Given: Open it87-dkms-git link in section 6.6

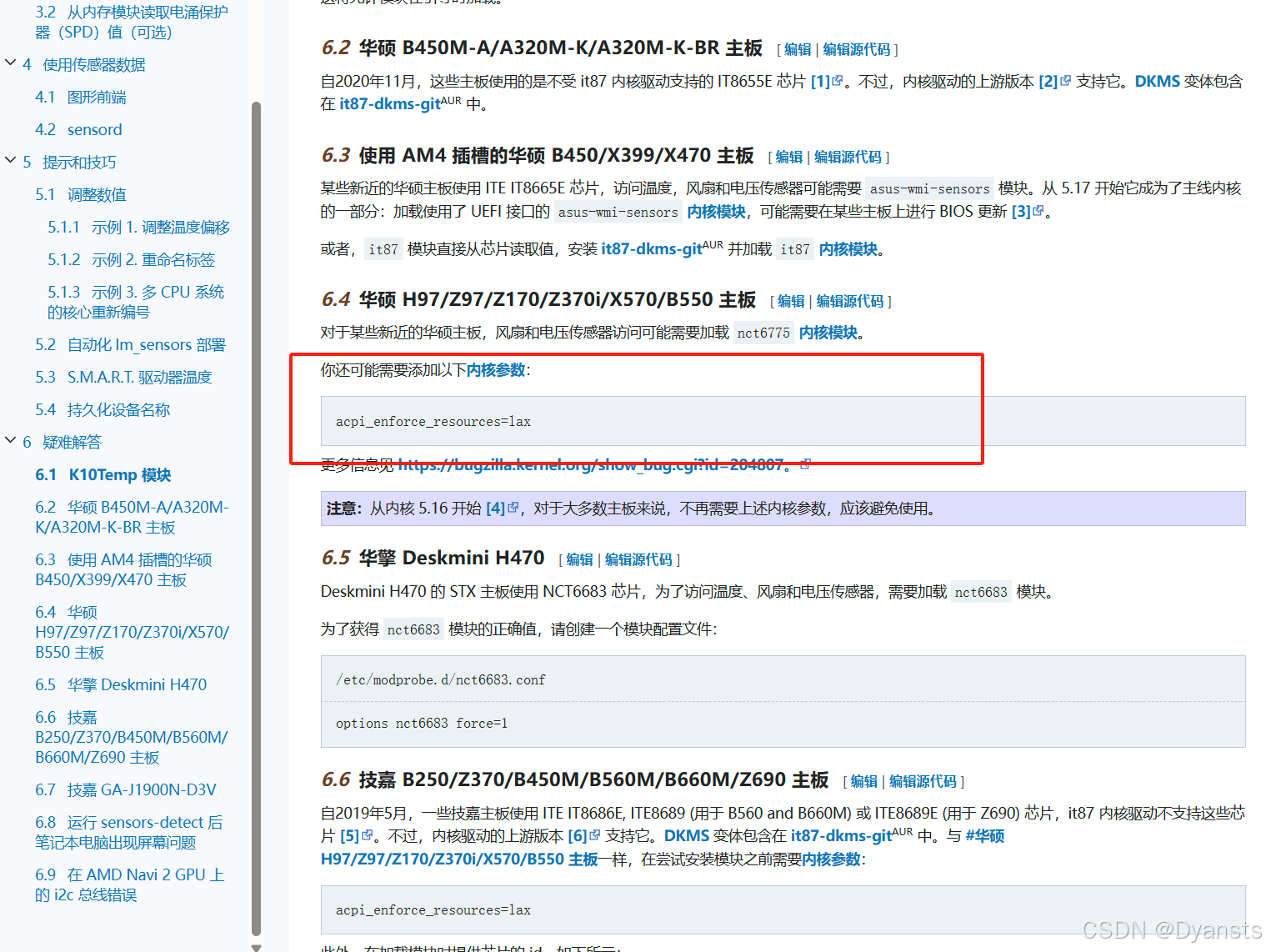Looking at the screenshot, I should click(x=841, y=836).
